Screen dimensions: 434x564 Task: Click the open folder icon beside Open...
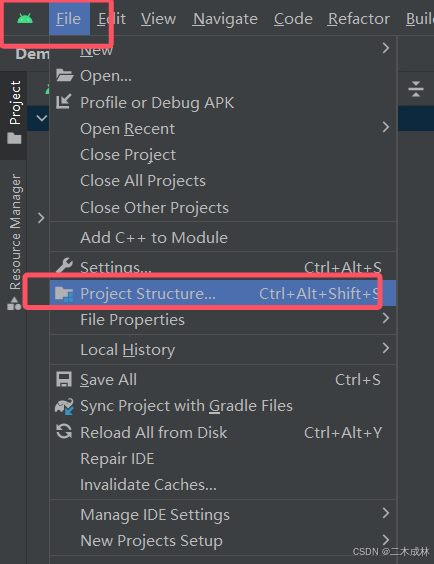(64, 76)
